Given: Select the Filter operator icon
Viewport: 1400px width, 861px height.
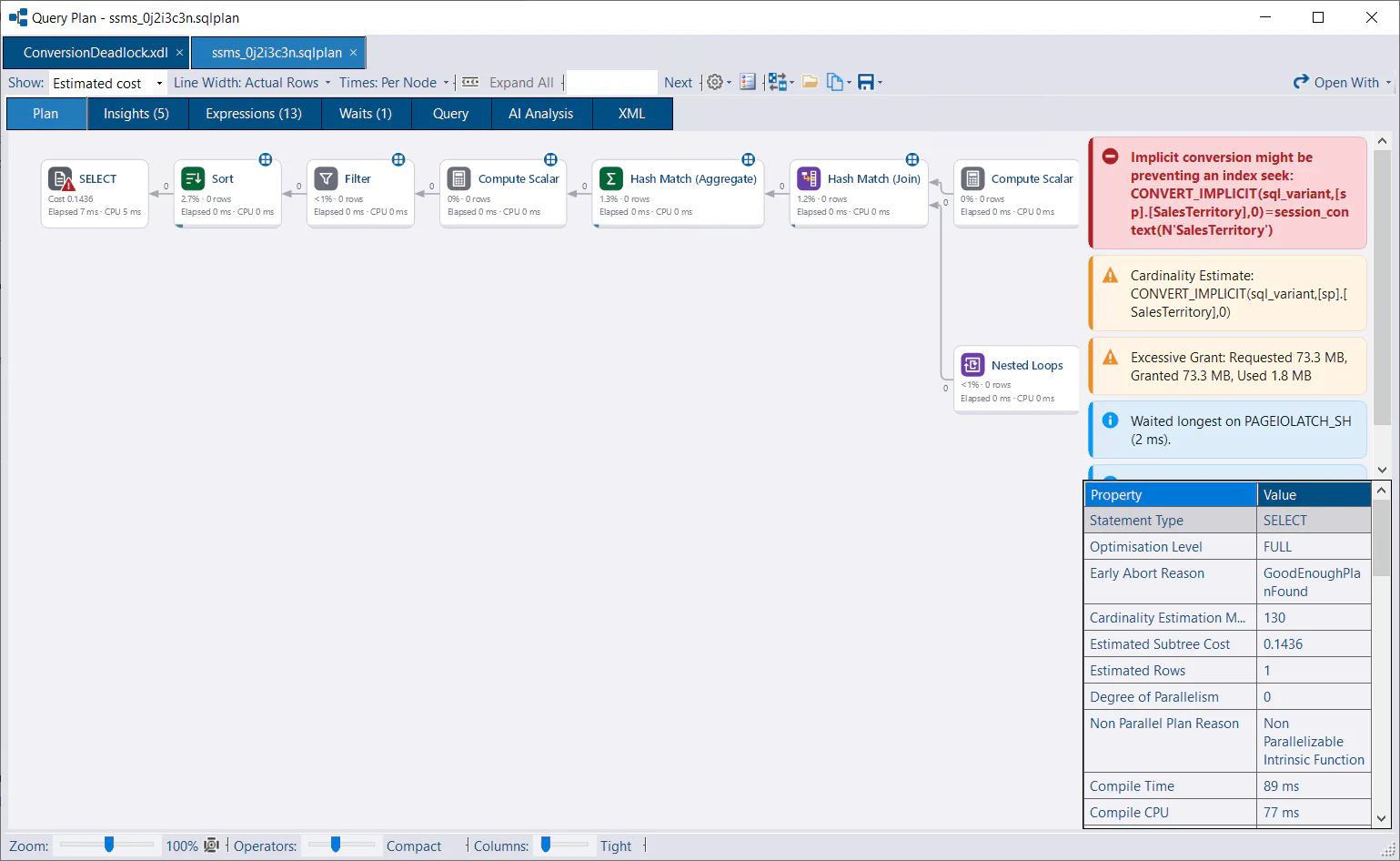Looking at the screenshot, I should click(326, 178).
